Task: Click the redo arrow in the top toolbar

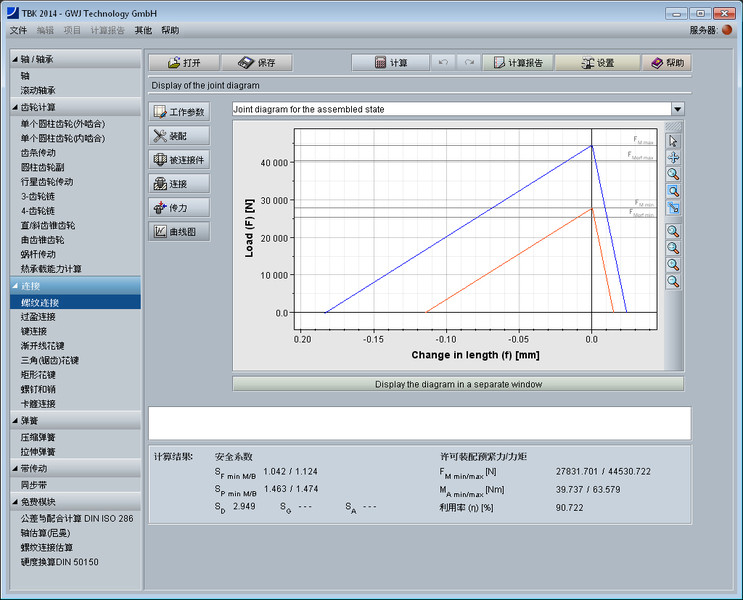Action: point(467,62)
